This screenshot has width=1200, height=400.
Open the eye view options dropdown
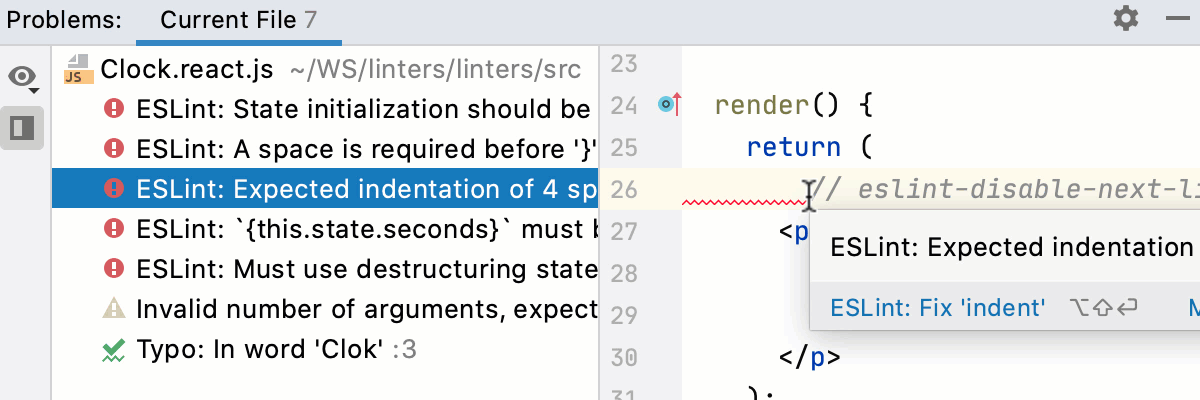[x=23, y=78]
